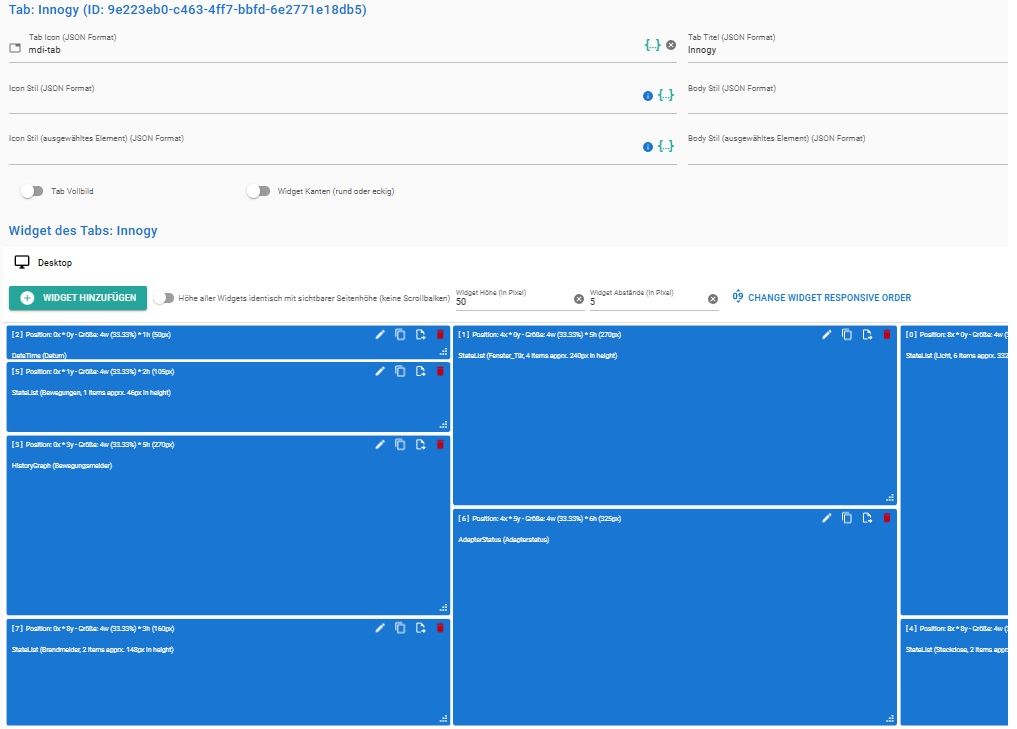Delete the AdapterStatus widget
Viewport: 1017px width, 729px height.
point(887,518)
